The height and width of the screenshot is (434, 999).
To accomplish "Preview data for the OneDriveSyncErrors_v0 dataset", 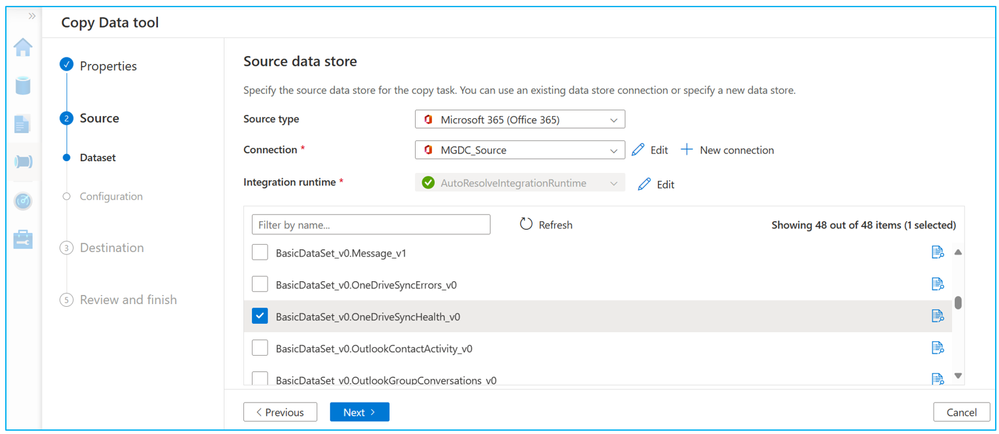I will click(937, 284).
